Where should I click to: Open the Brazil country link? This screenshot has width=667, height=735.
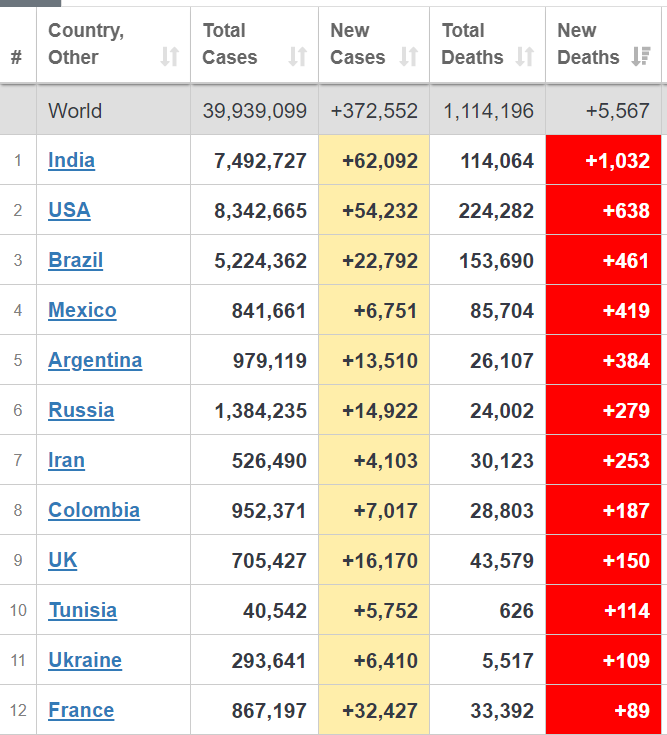tap(76, 260)
